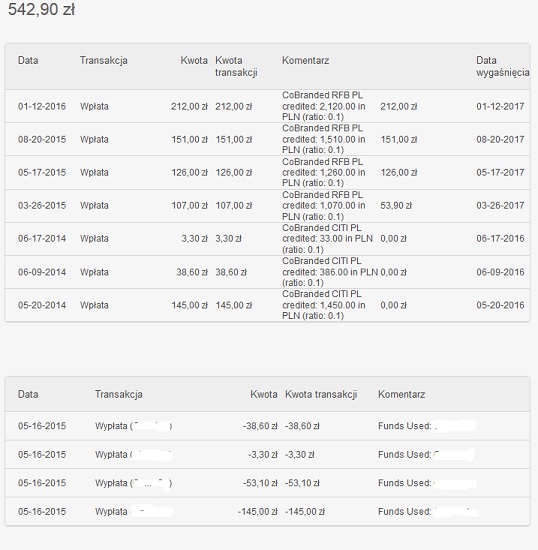Click the Data wygaśnięcia column header
Screen dimensions: 538x550
pos(503,66)
